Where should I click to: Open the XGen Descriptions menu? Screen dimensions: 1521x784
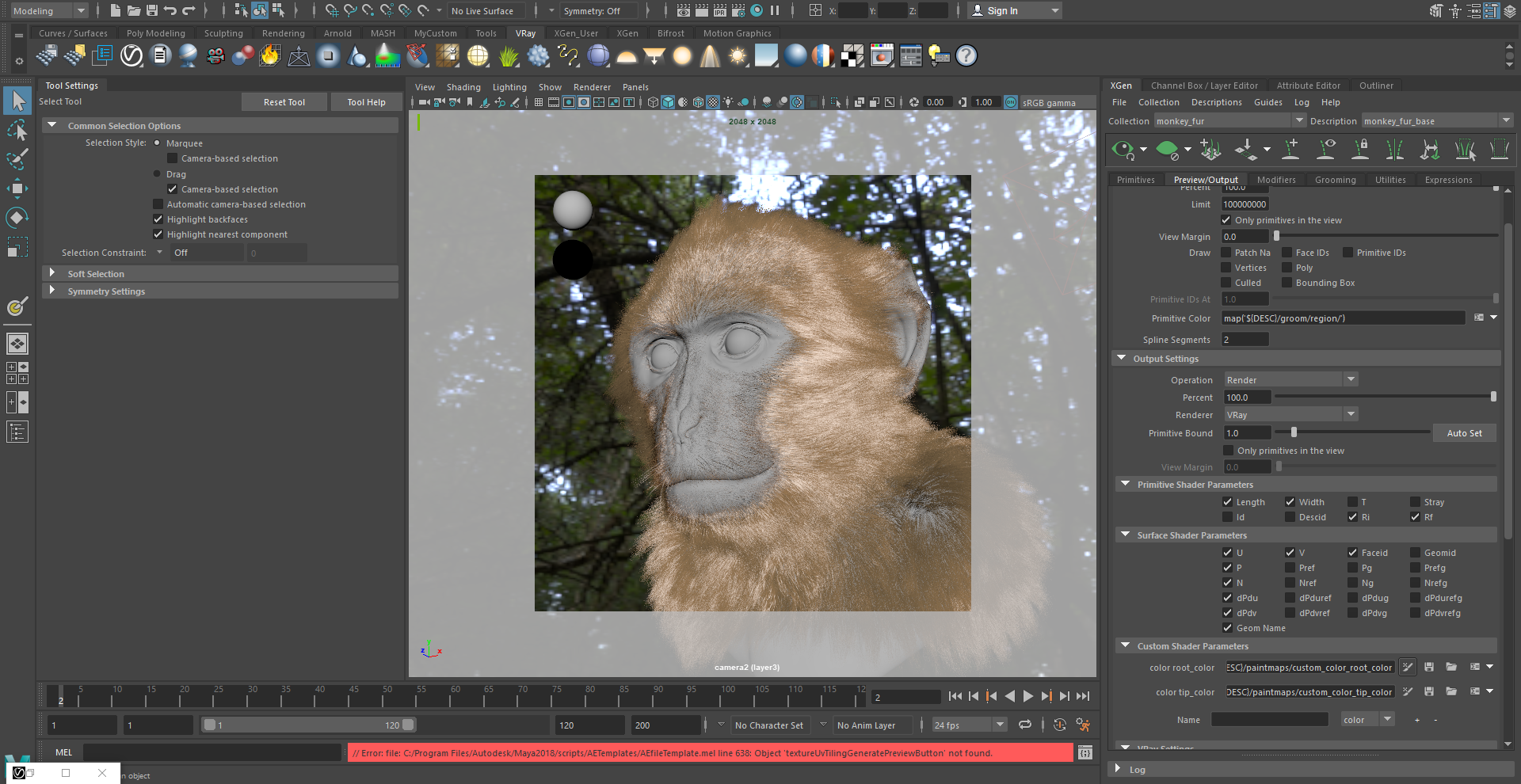[x=1216, y=102]
